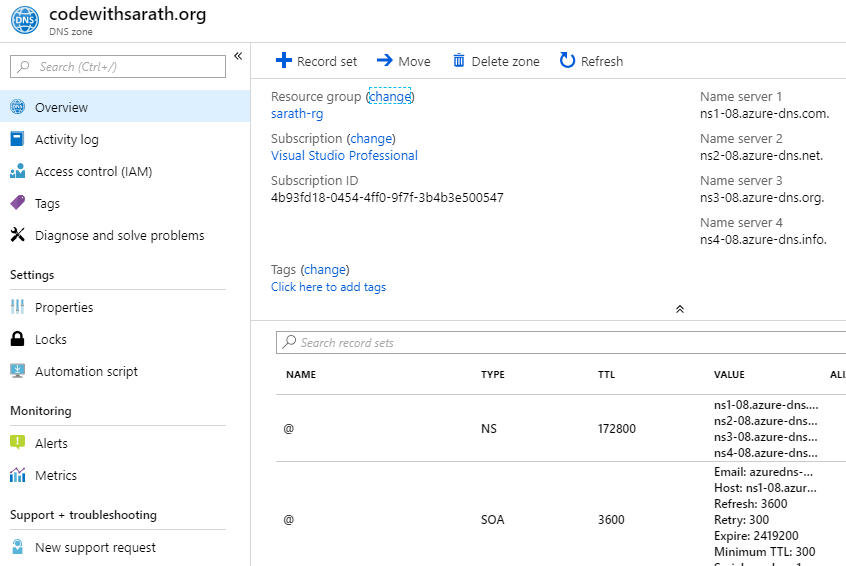Select Overview in the sidebar menu
Viewport: 846px width, 566px height.
[x=61, y=107]
